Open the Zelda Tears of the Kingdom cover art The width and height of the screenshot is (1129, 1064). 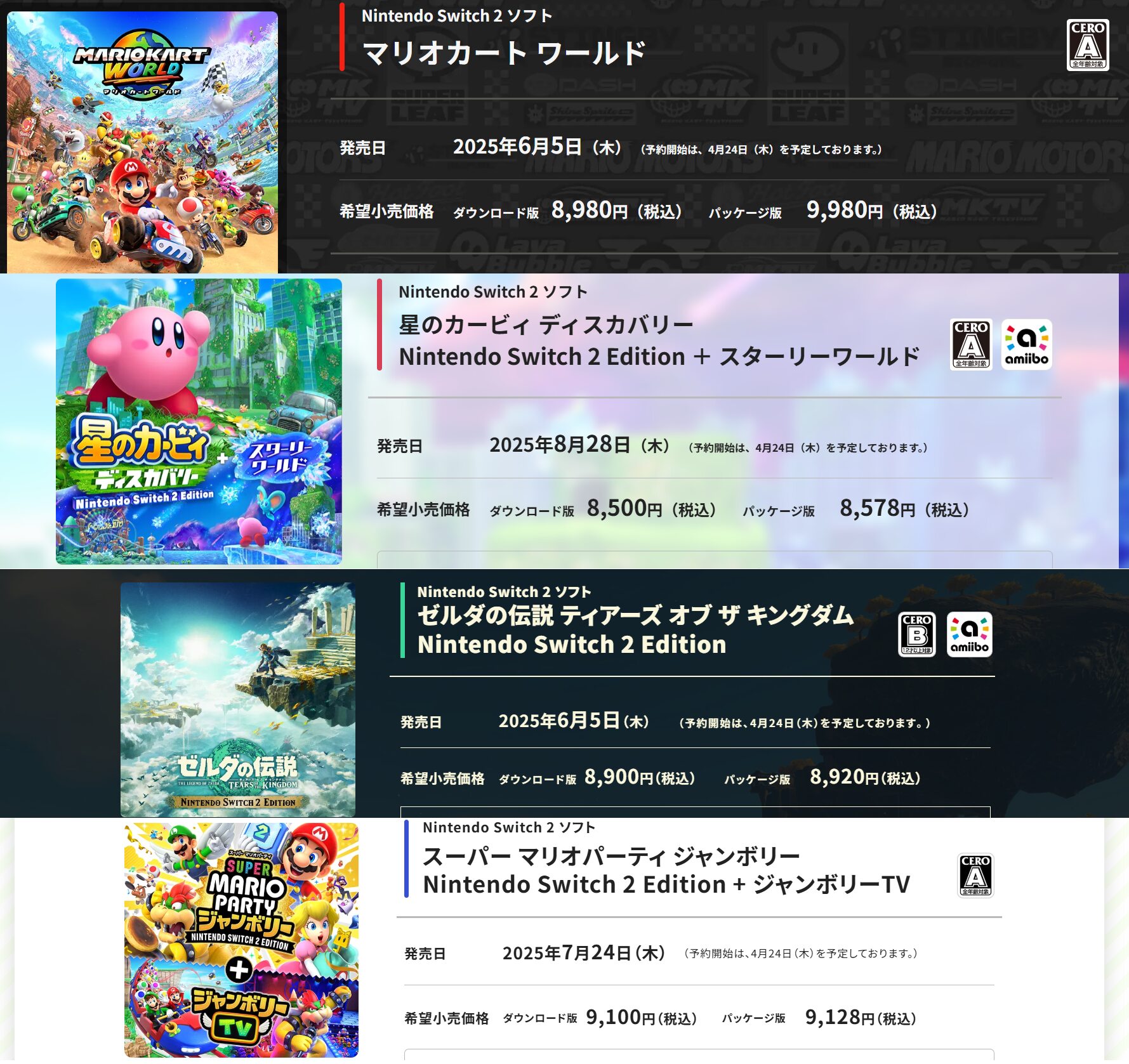tap(238, 699)
